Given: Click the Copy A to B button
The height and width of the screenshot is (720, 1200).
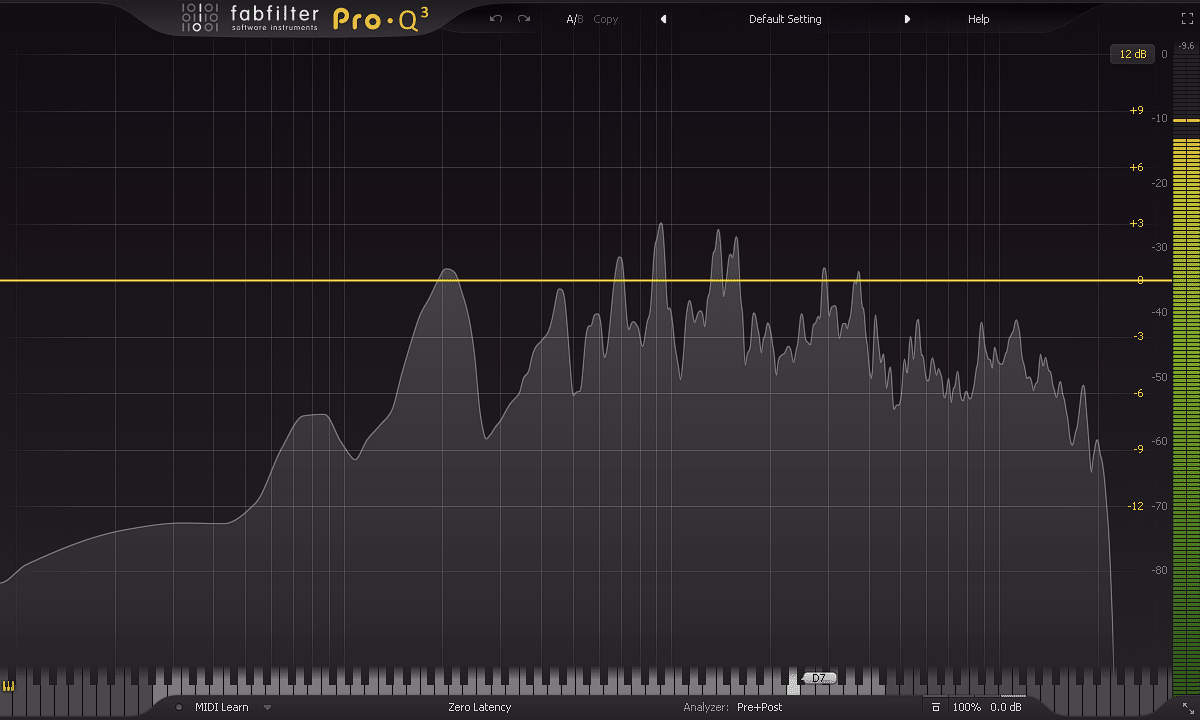Looking at the screenshot, I should tap(606, 19).
